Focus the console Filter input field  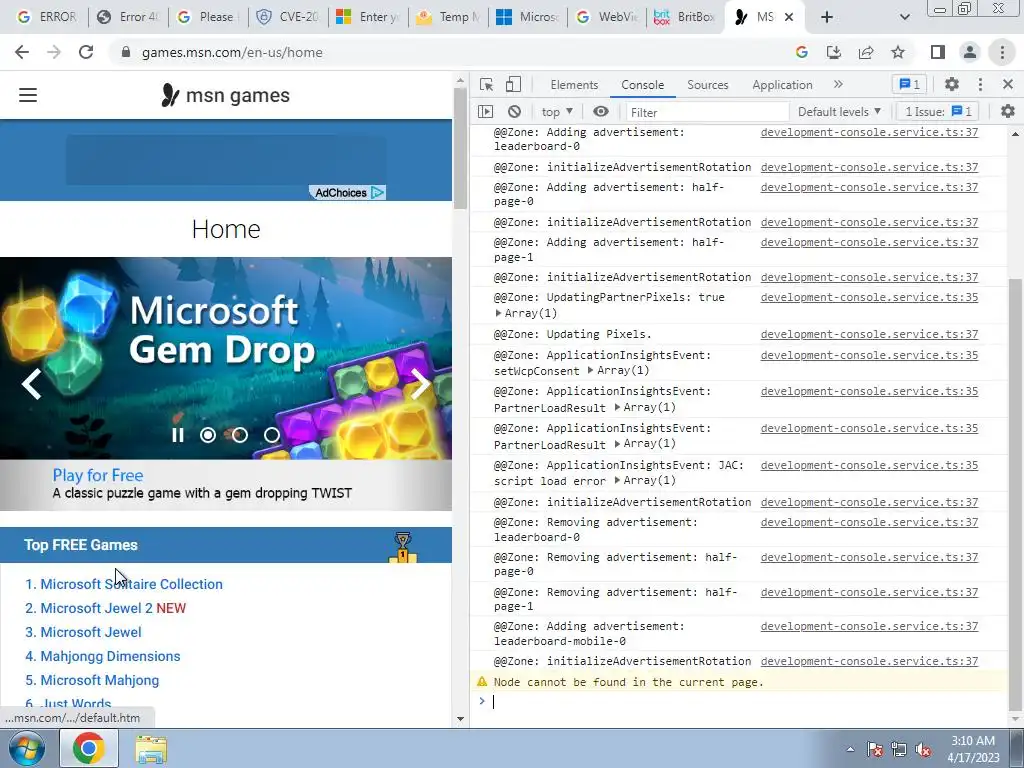[x=707, y=112]
